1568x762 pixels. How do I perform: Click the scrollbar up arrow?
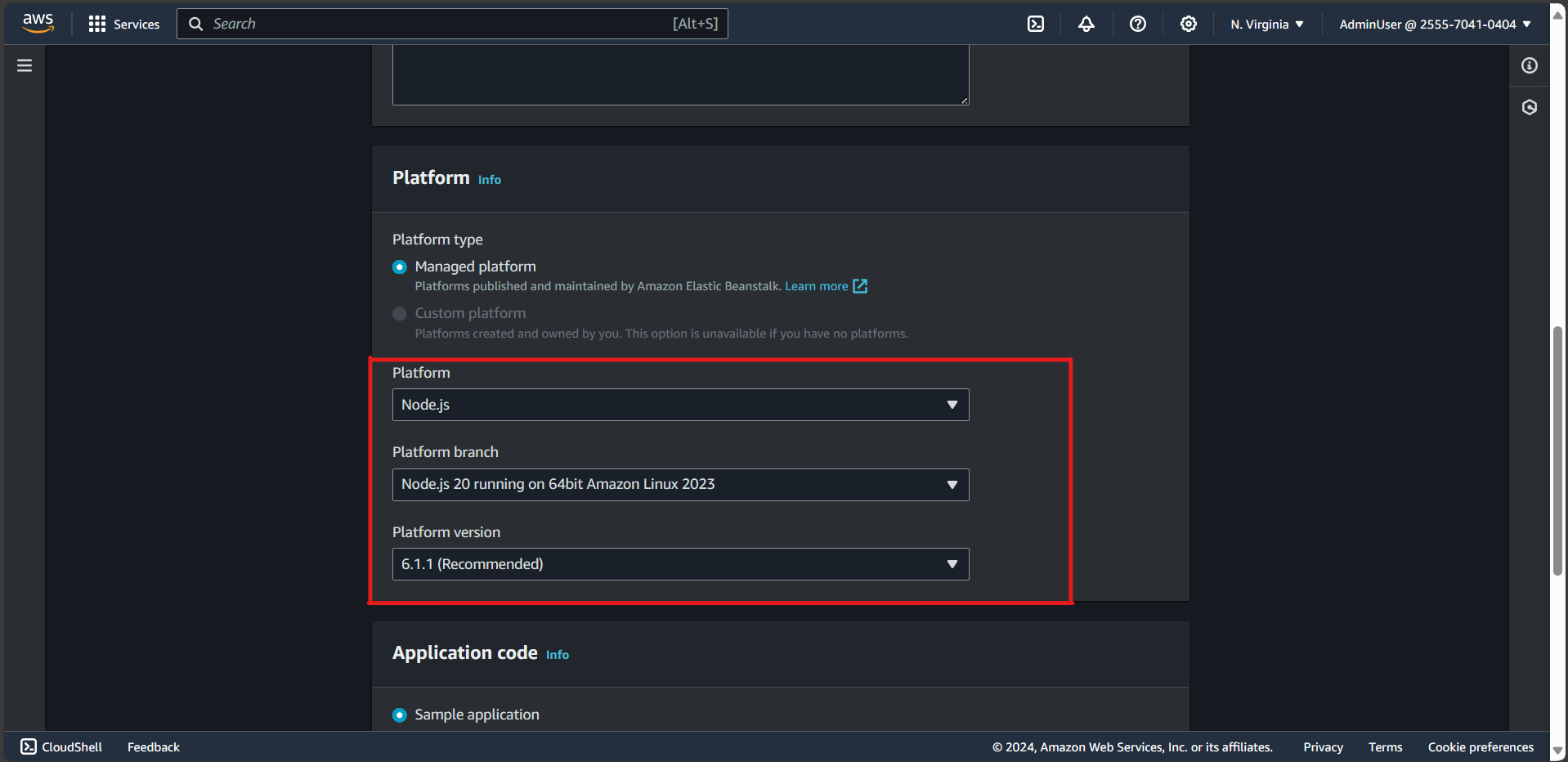tap(1558, 14)
